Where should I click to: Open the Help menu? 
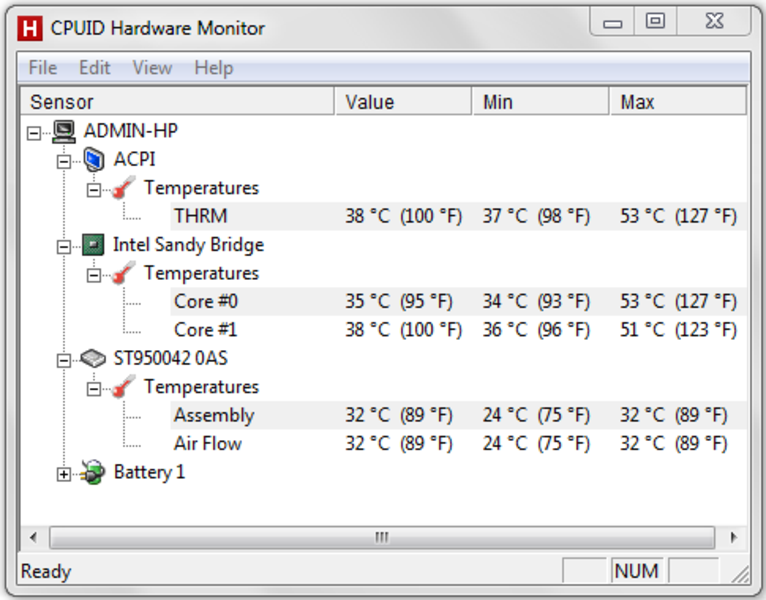[213, 67]
